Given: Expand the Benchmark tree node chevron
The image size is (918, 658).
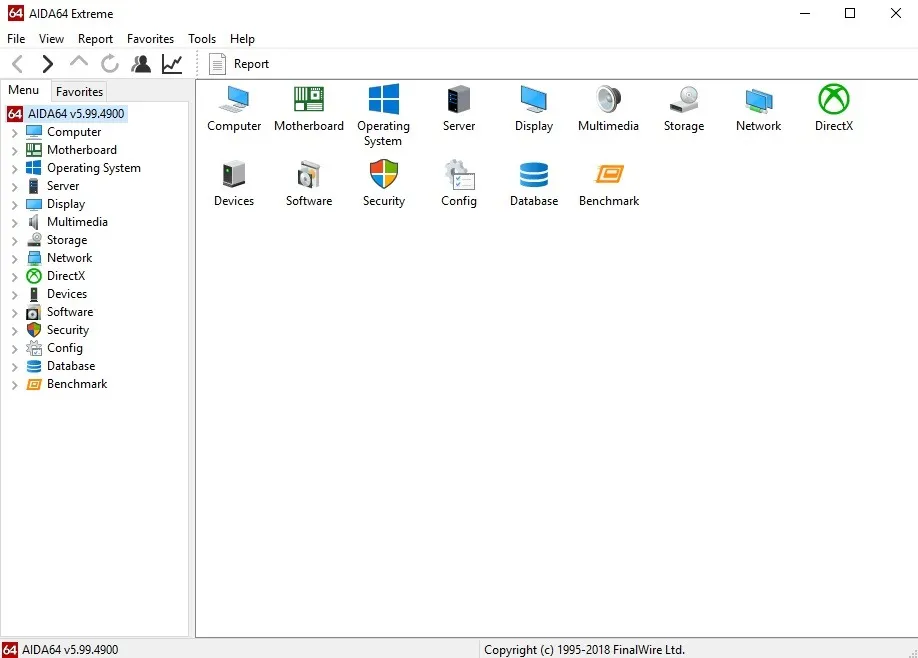Looking at the screenshot, I should coord(15,385).
